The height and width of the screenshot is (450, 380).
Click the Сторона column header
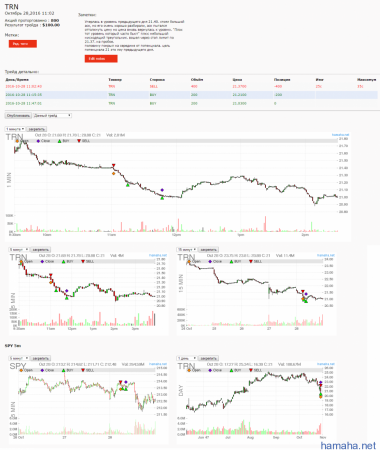pyautogui.click(x=157, y=80)
